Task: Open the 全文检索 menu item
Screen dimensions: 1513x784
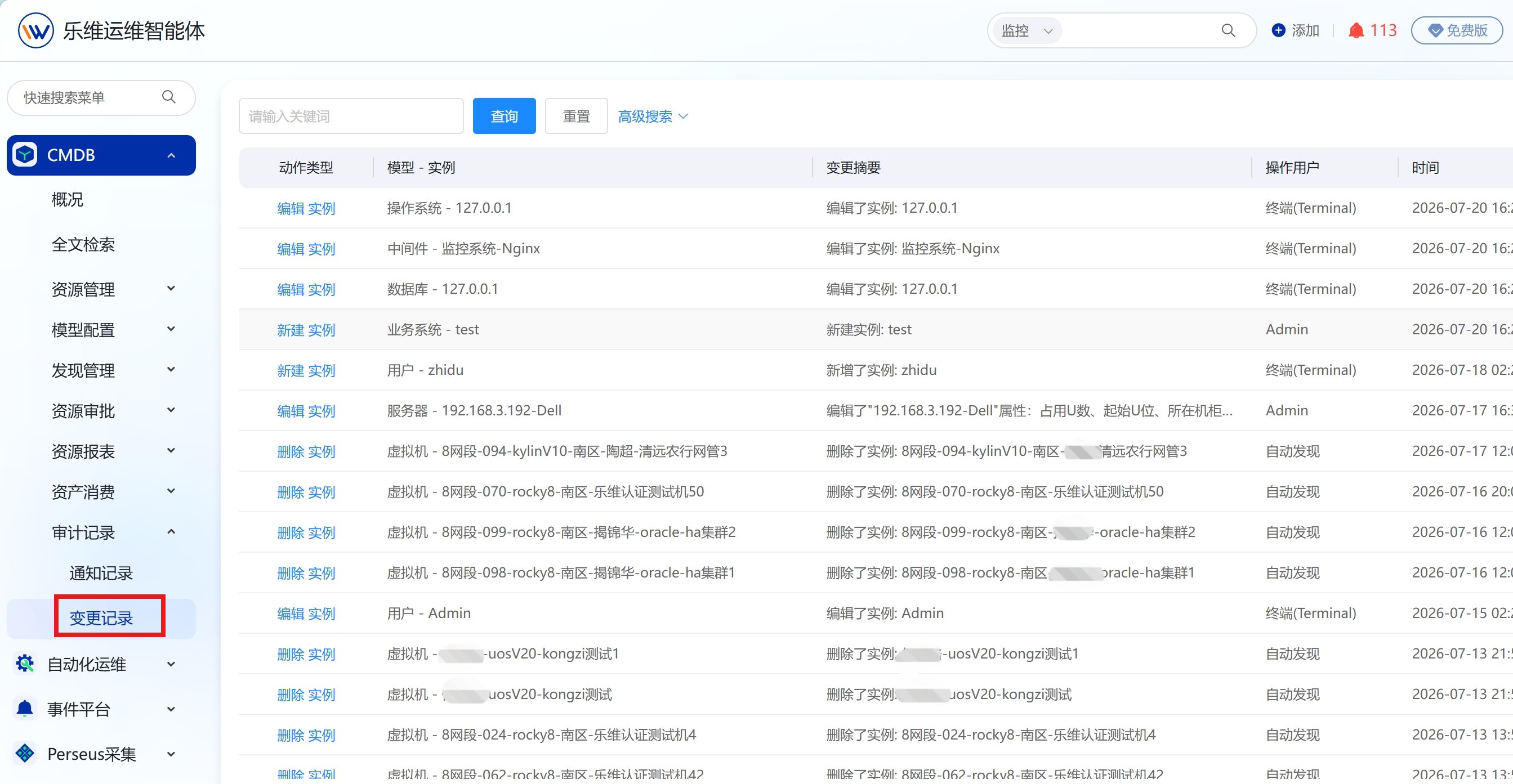Action: [83, 244]
